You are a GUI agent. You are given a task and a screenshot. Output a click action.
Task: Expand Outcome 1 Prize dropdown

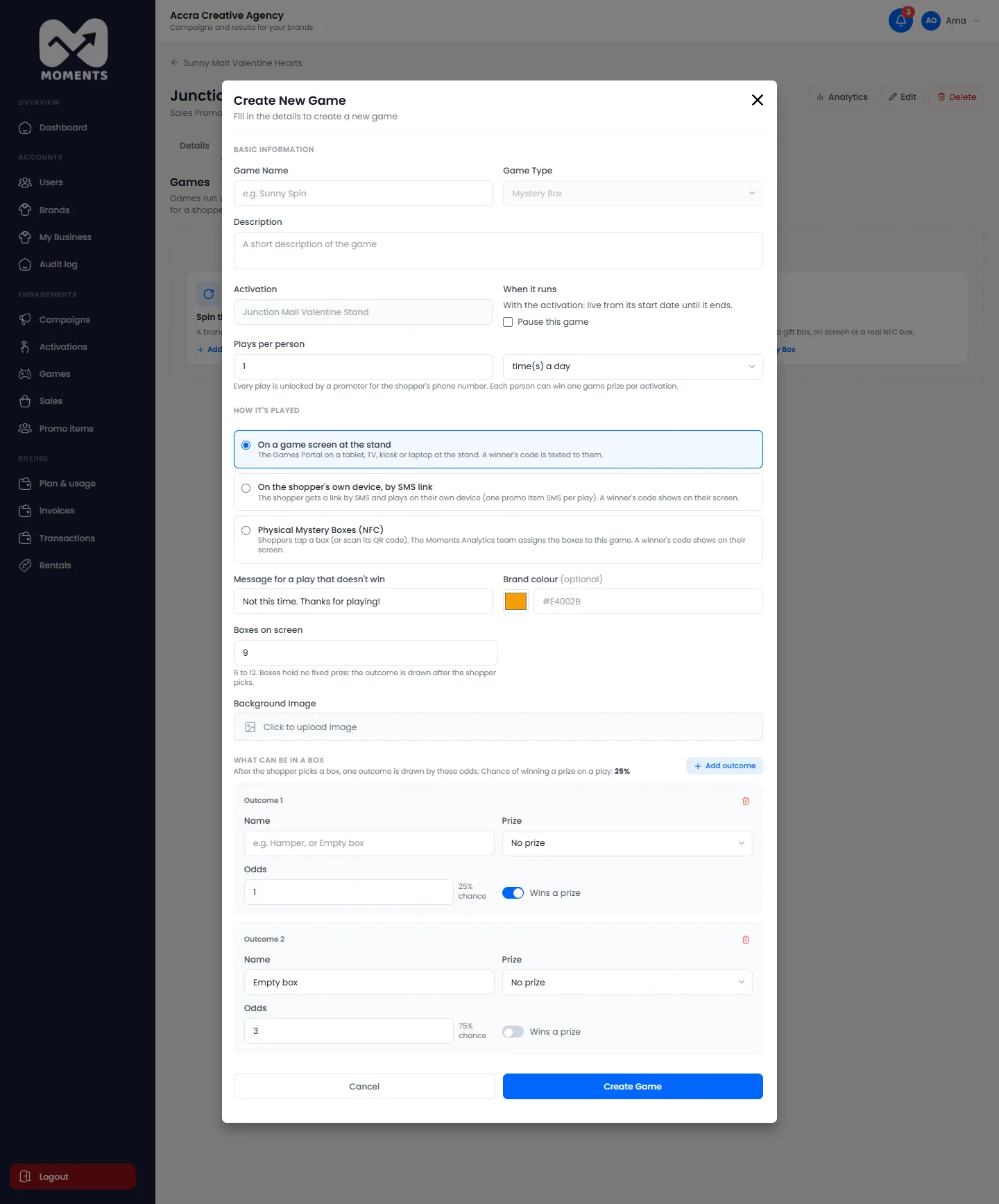point(627,843)
